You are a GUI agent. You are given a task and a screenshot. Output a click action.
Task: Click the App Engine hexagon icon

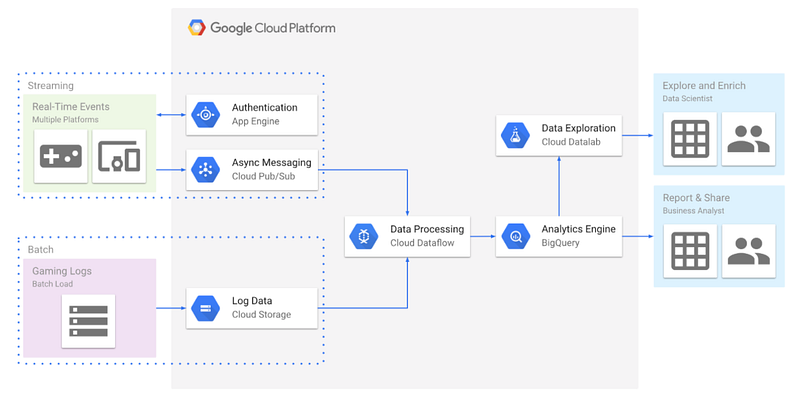[x=205, y=115]
